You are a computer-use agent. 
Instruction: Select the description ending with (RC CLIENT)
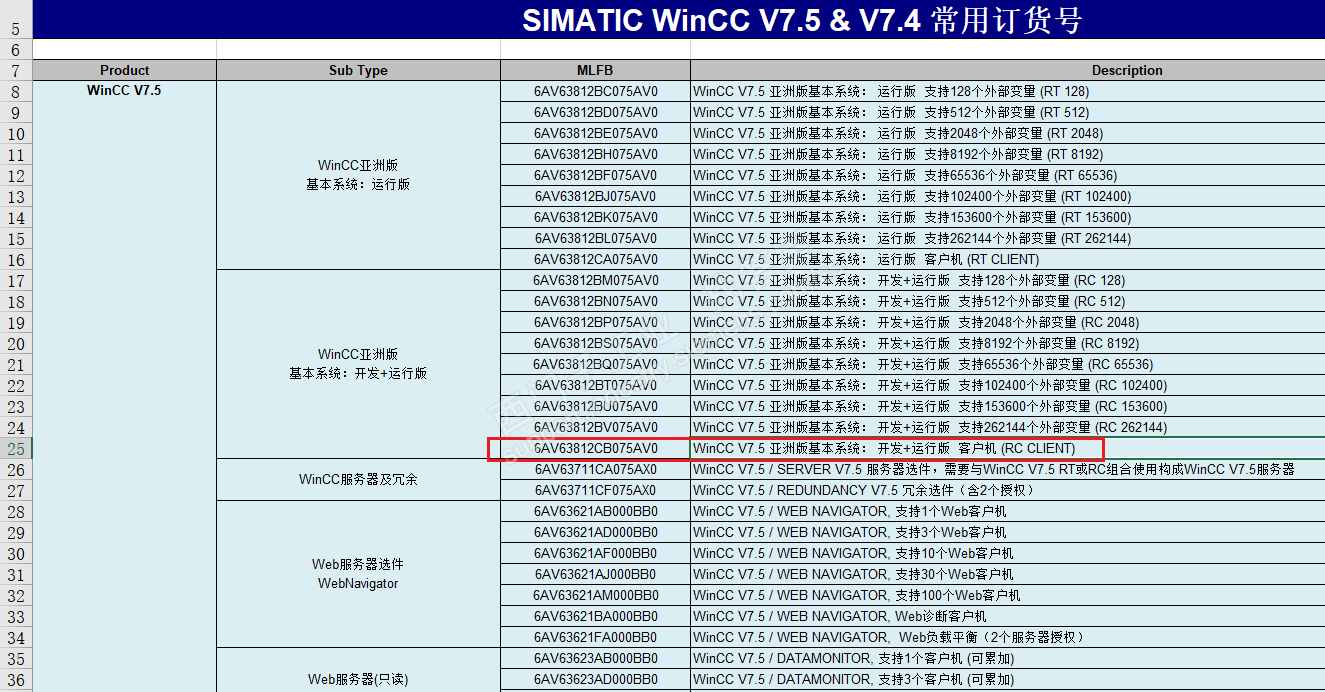pyautogui.click(x=1007, y=448)
